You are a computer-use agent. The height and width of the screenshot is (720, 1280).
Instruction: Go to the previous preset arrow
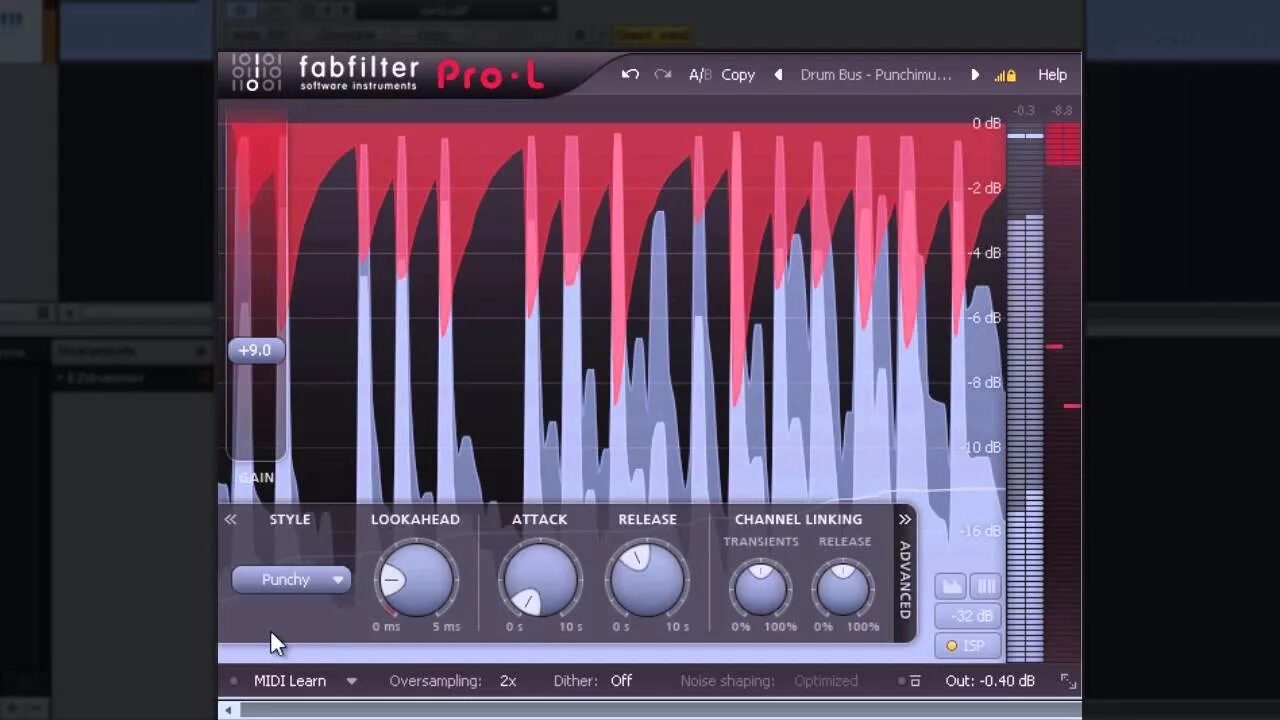click(778, 75)
